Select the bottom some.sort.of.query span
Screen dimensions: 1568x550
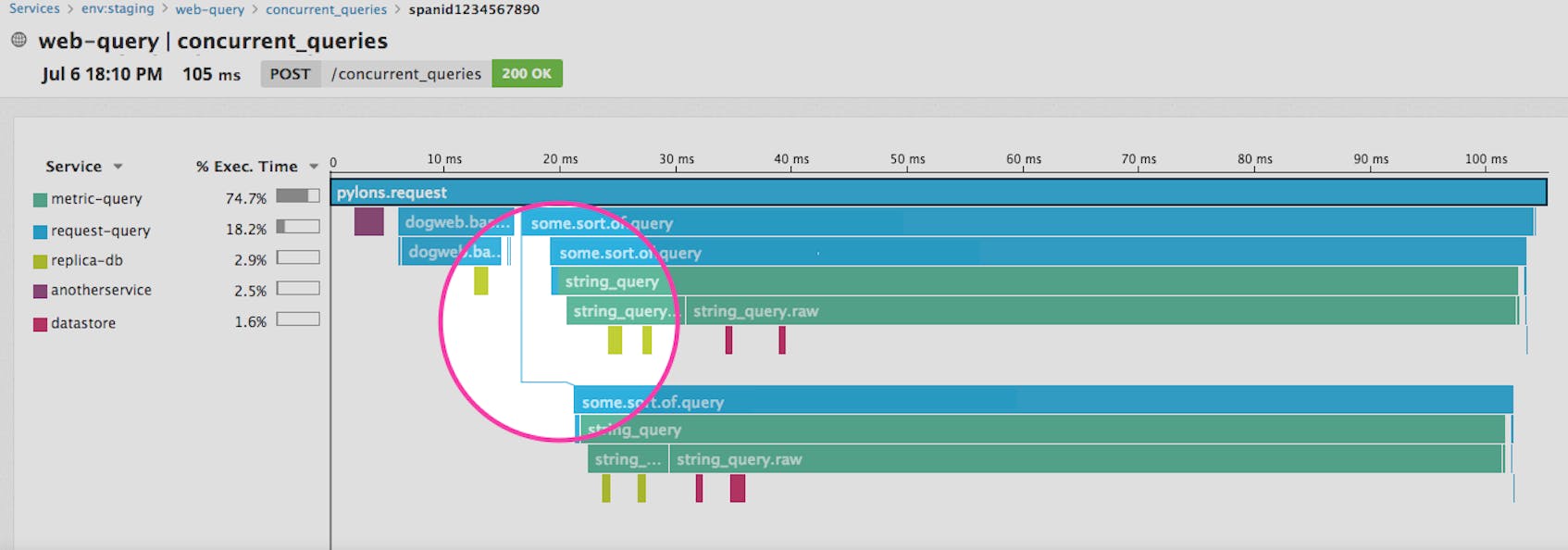point(1042,401)
